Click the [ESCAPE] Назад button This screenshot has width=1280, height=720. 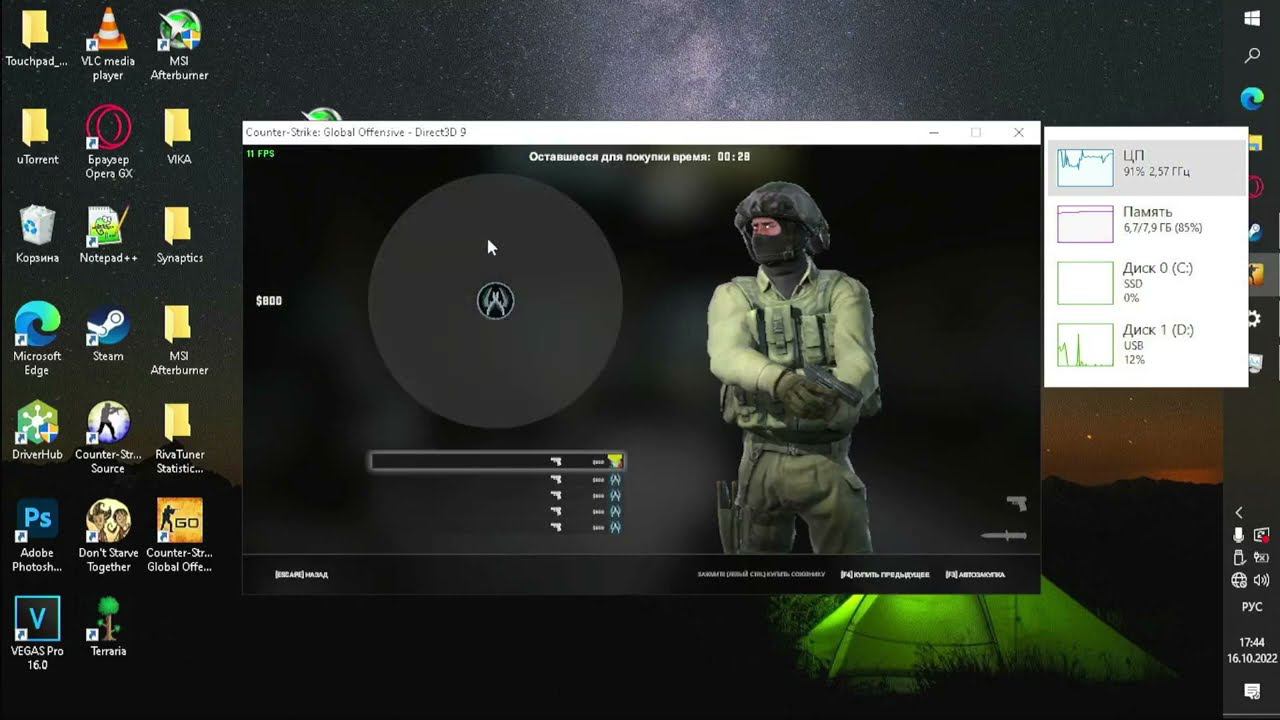(x=301, y=575)
